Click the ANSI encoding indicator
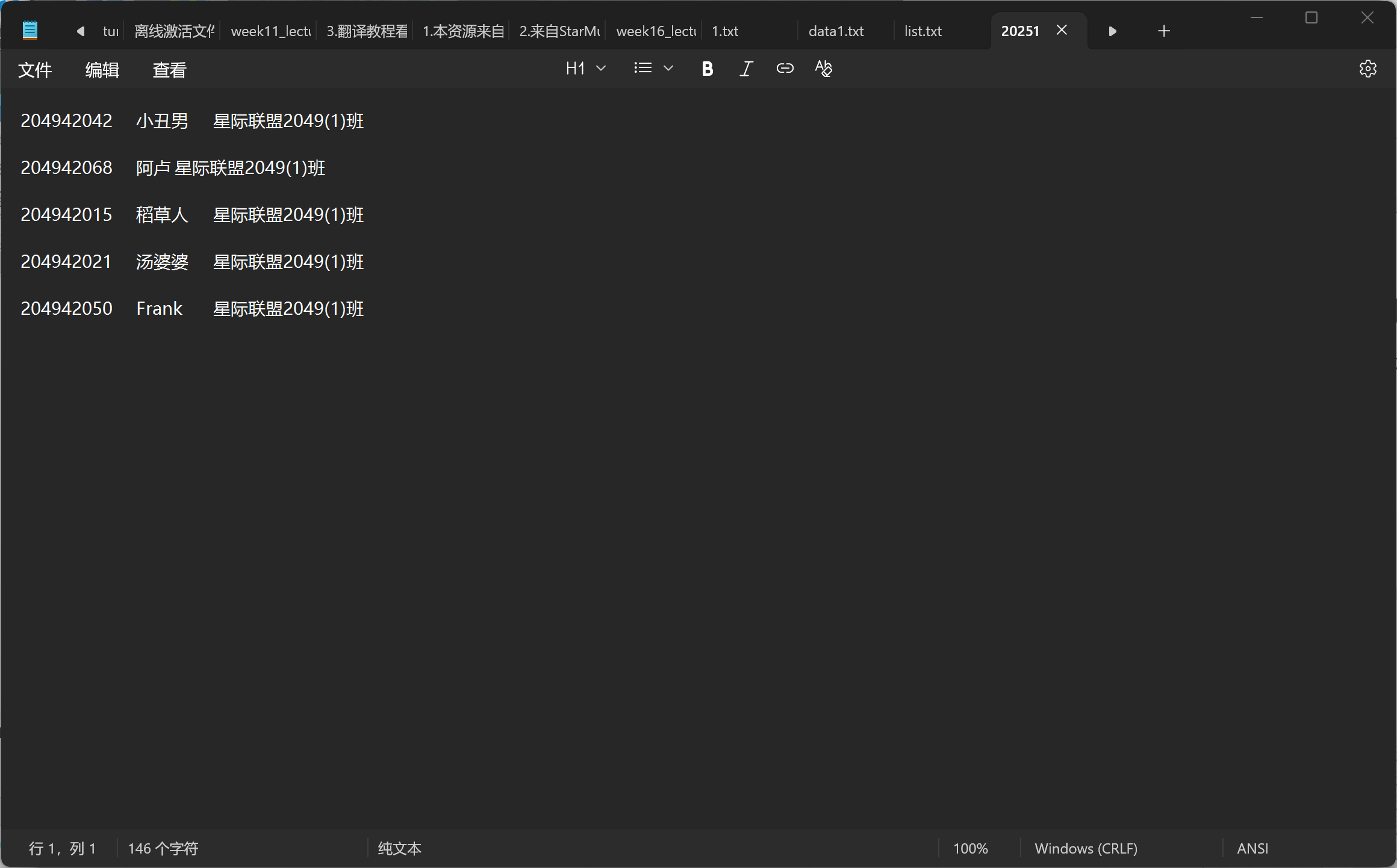Screen dimensions: 1397x868 click(1252, 848)
